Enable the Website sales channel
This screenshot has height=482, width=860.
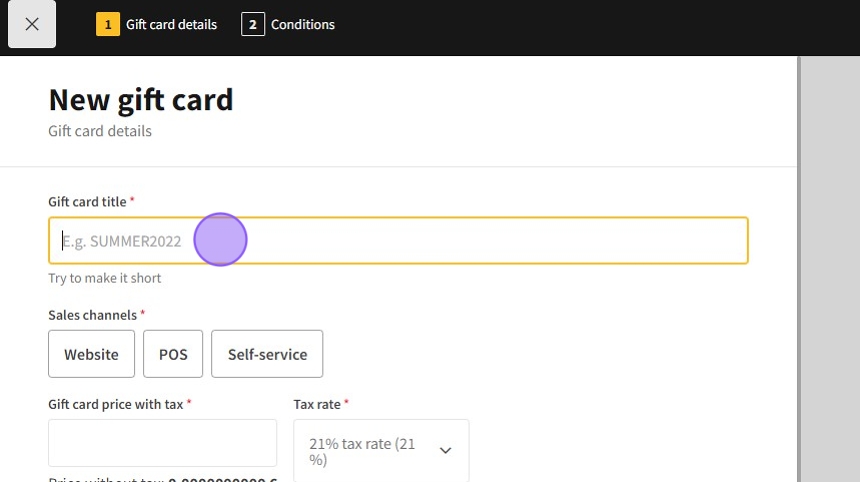click(91, 354)
